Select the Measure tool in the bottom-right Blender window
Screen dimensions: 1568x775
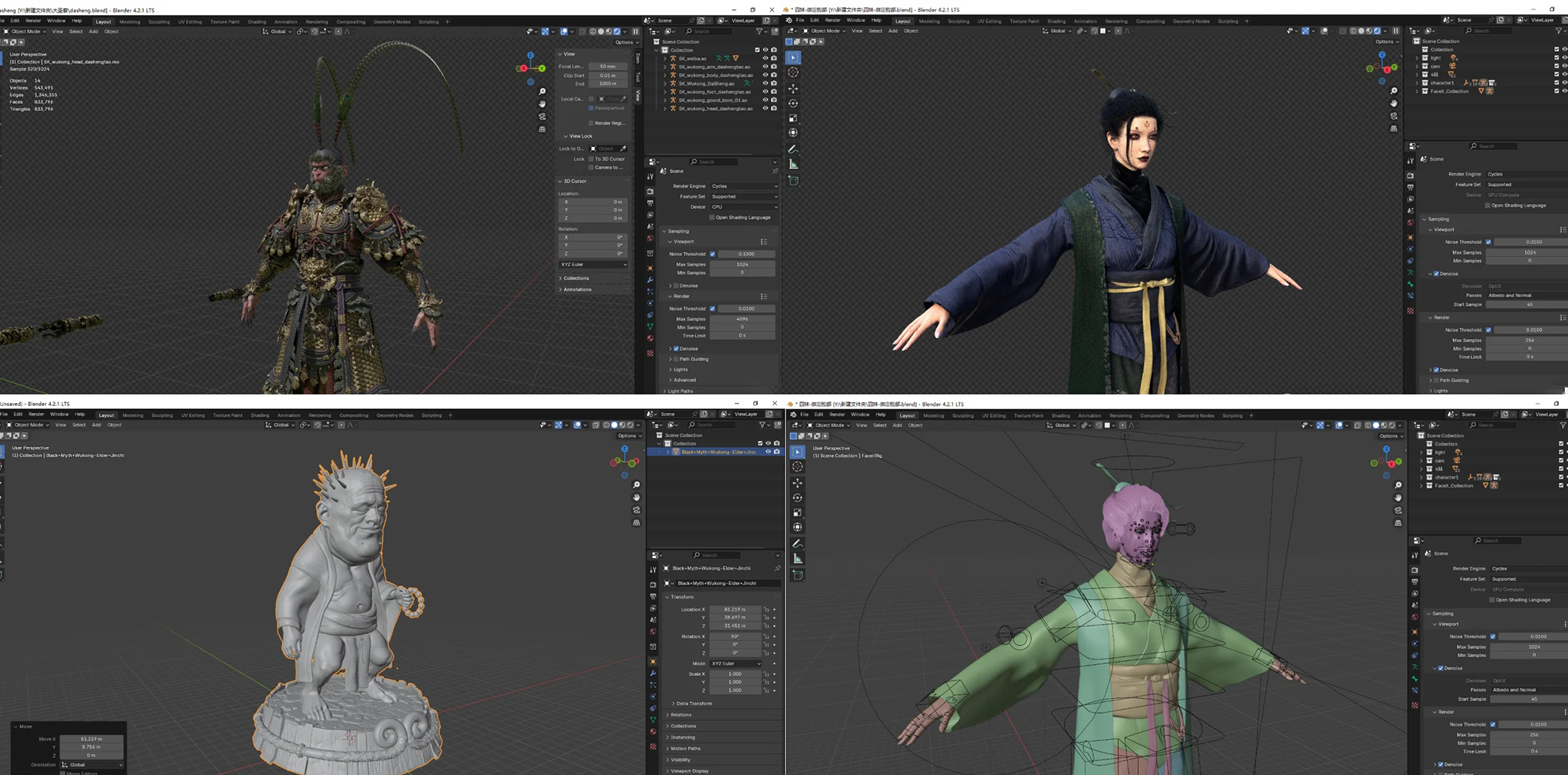tap(798, 559)
